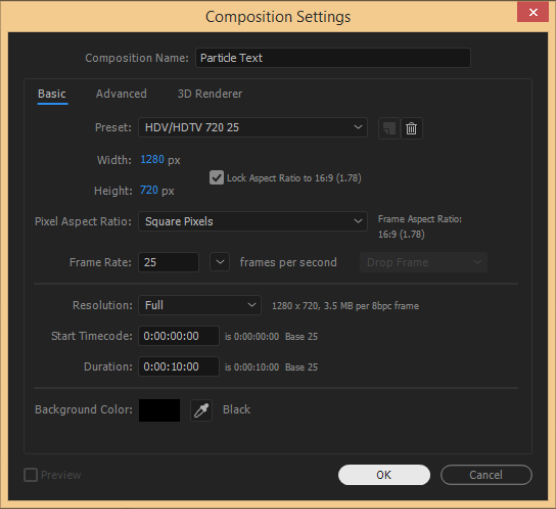Toggle Lock Aspect Ratio checkbox
This screenshot has width=556, height=509.
click(x=216, y=178)
